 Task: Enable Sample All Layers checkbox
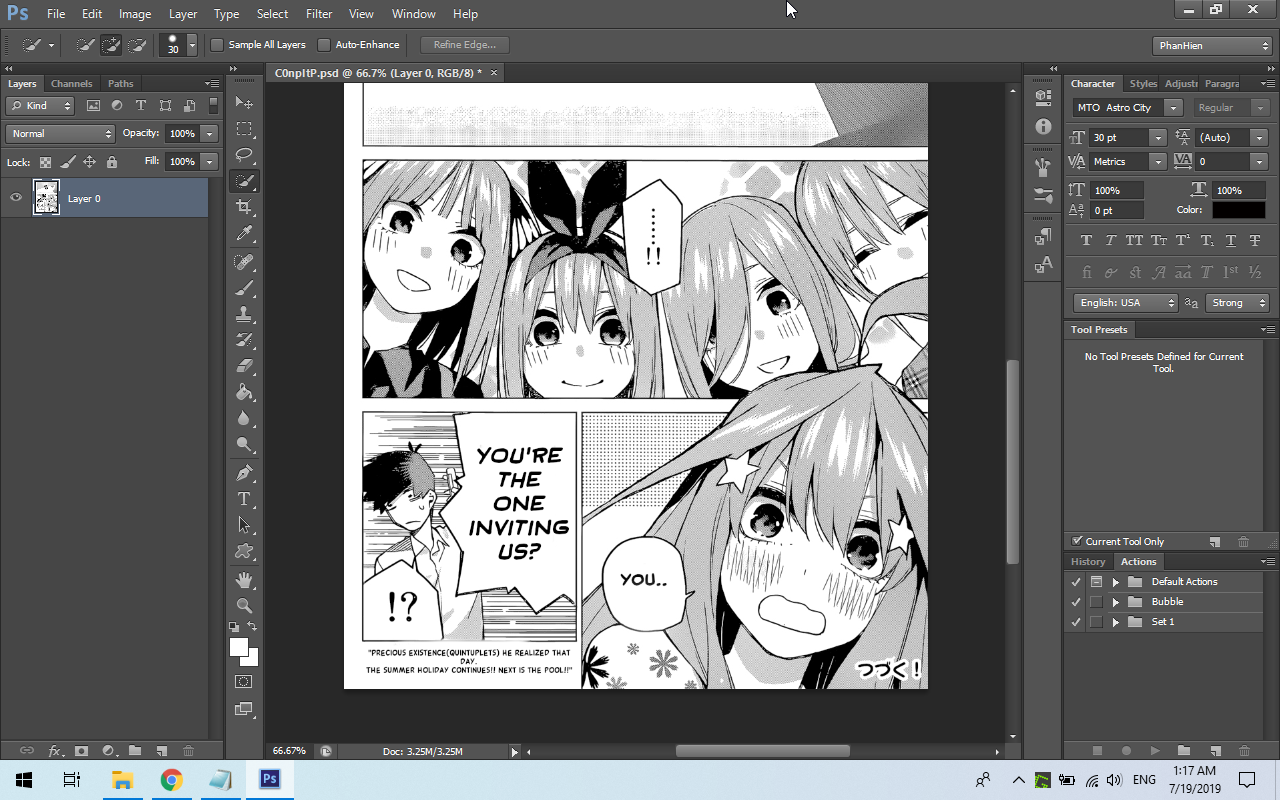(217, 45)
